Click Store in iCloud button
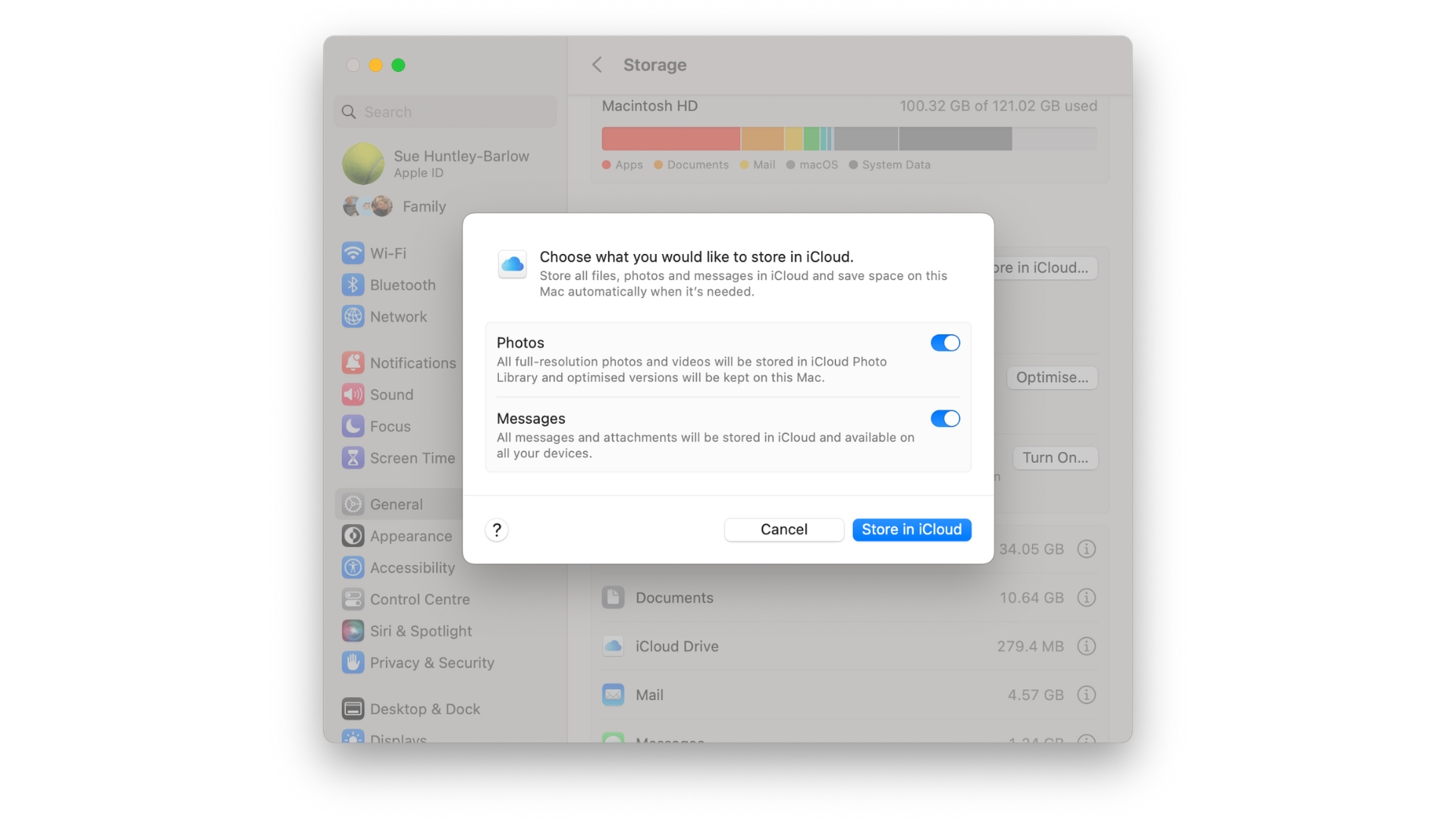The width and height of the screenshot is (1456, 819). [x=912, y=529]
